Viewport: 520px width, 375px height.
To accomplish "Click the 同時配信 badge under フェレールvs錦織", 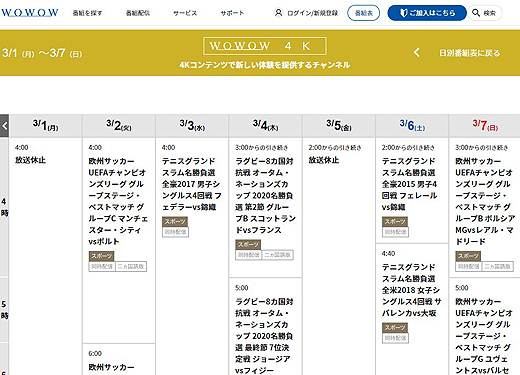I will (395, 232).
